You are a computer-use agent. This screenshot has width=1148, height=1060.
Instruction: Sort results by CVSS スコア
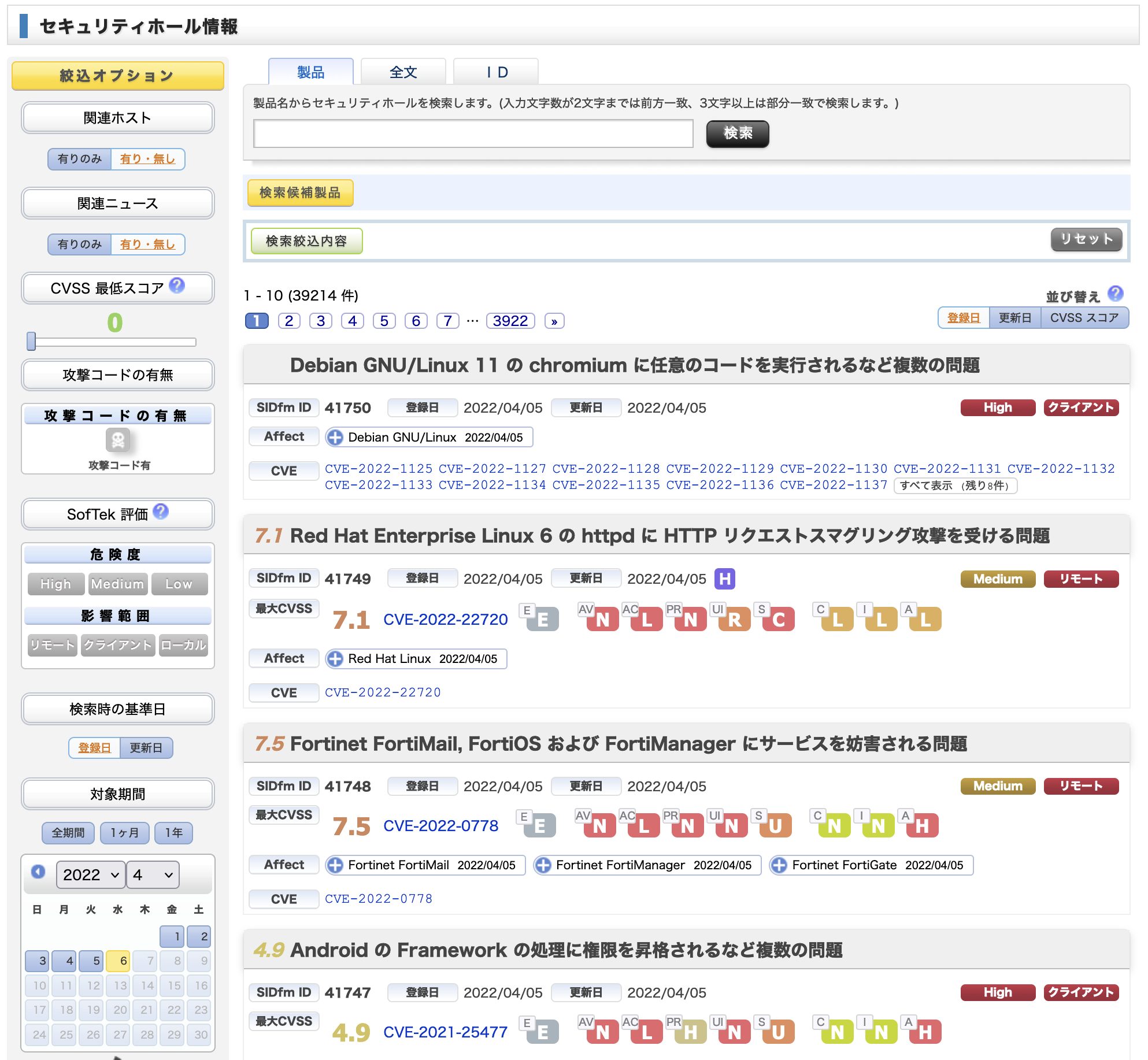(1084, 318)
